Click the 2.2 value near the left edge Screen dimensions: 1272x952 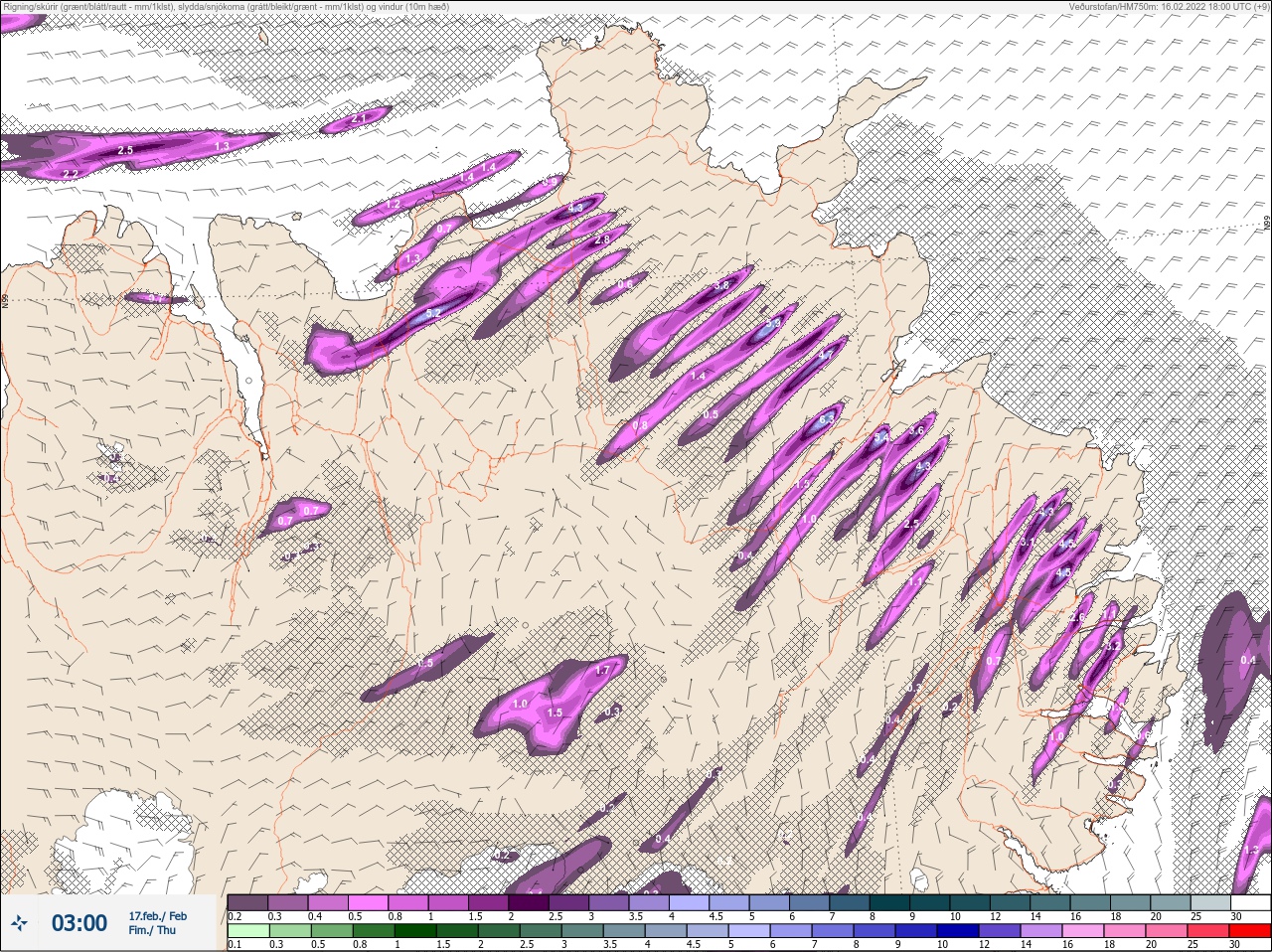tap(71, 174)
